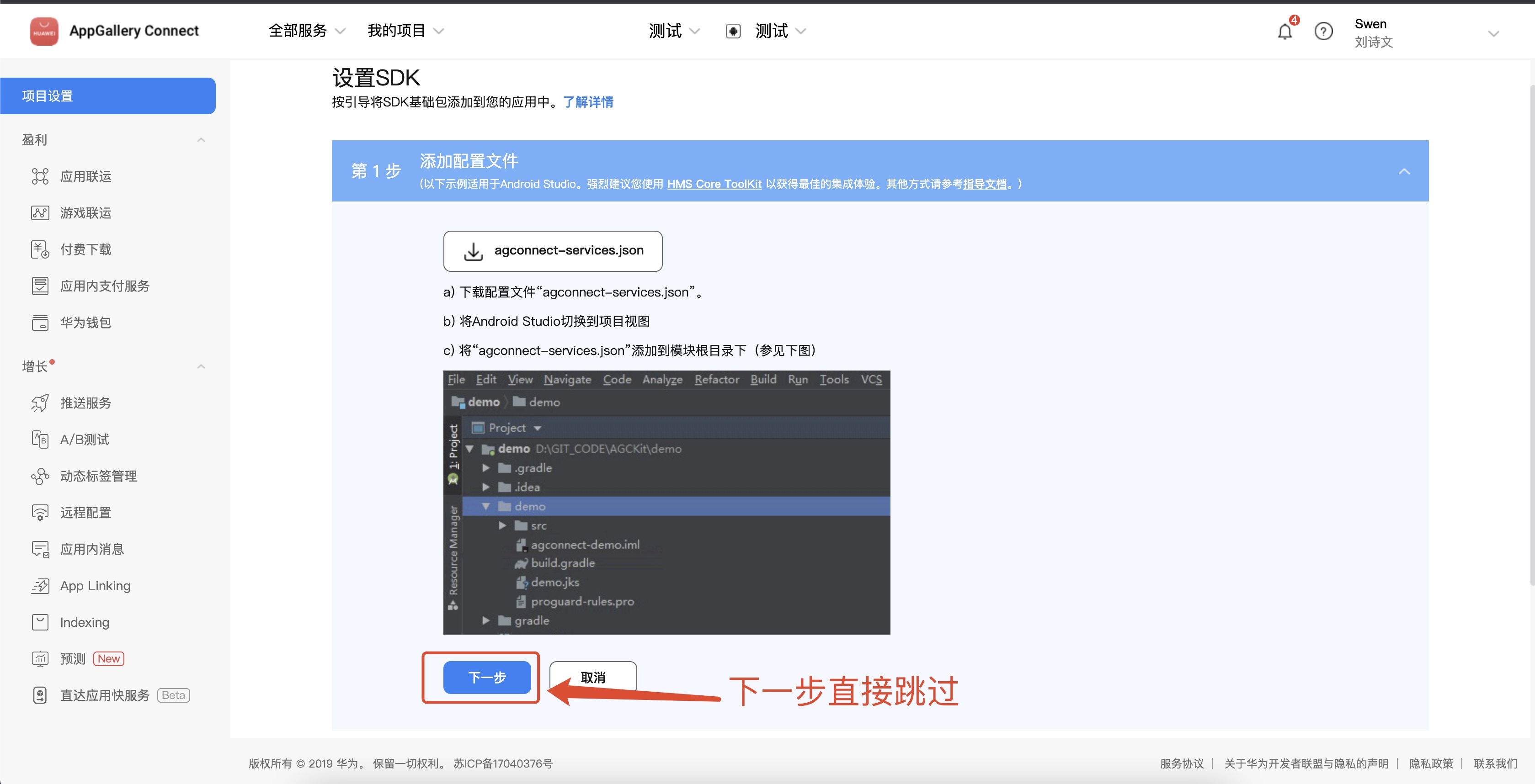Open 联系我们 footer link
The height and width of the screenshot is (784, 1535).
click(x=1495, y=763)
